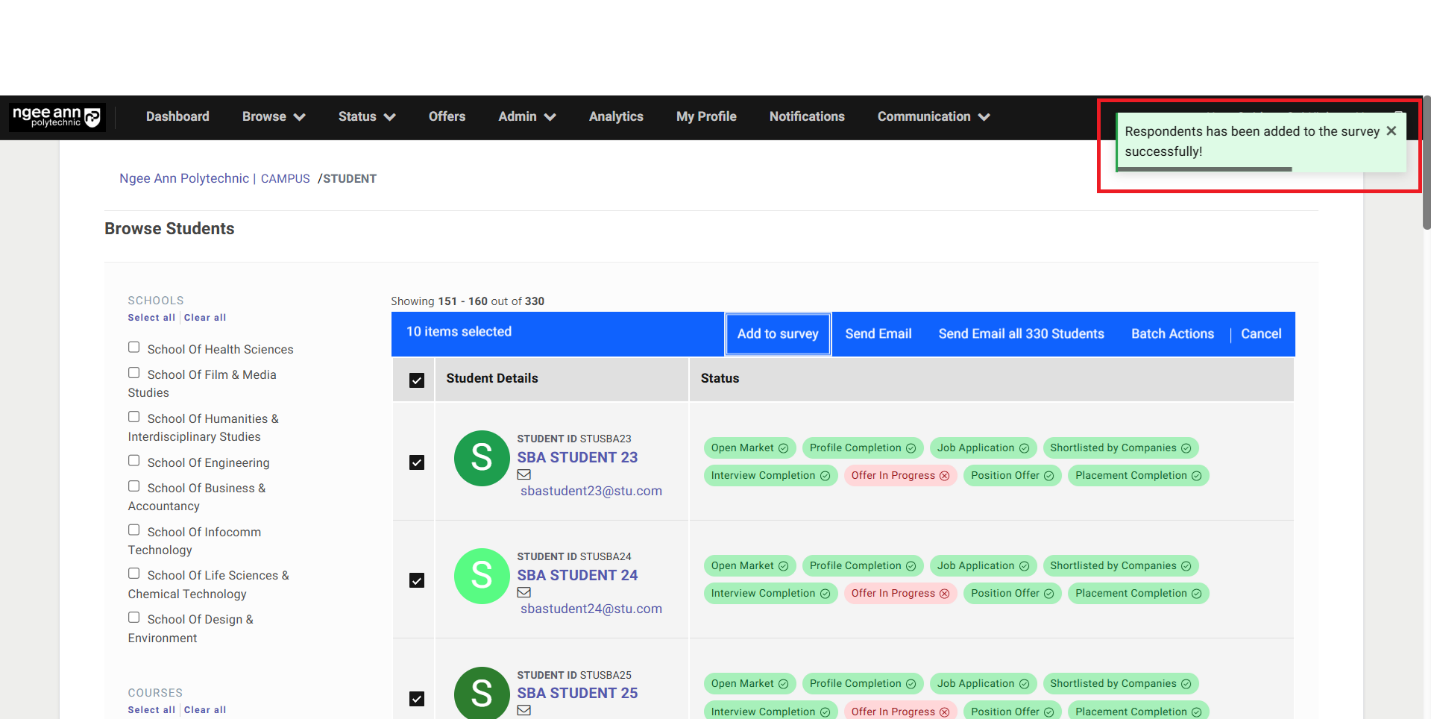1431x719 pixels.
Task: Click SBA Student 23 avatar icon
Action: click(x=482, y=458)
